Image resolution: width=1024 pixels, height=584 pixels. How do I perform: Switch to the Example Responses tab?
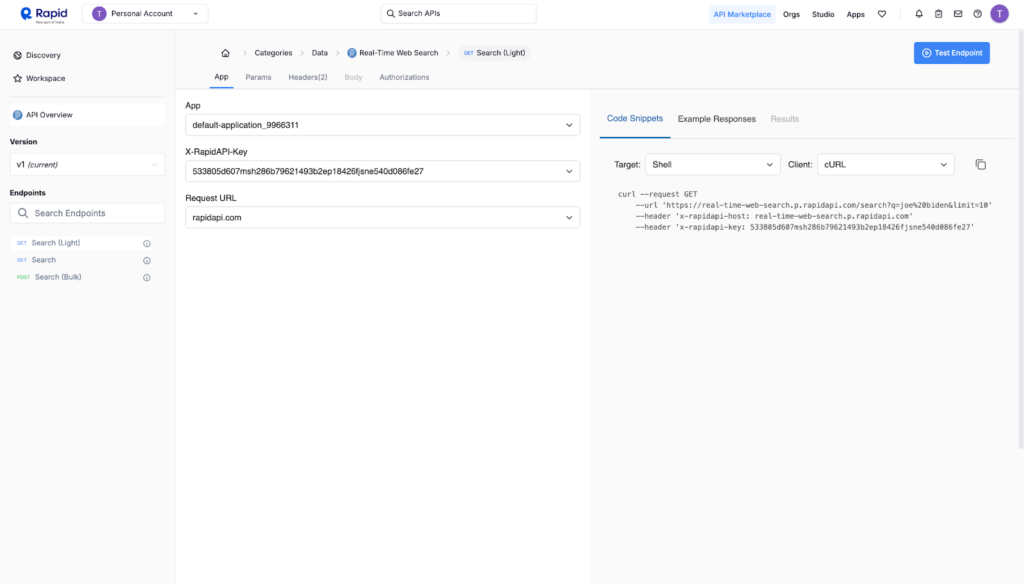pyautogui.click(x=716, y=119)
